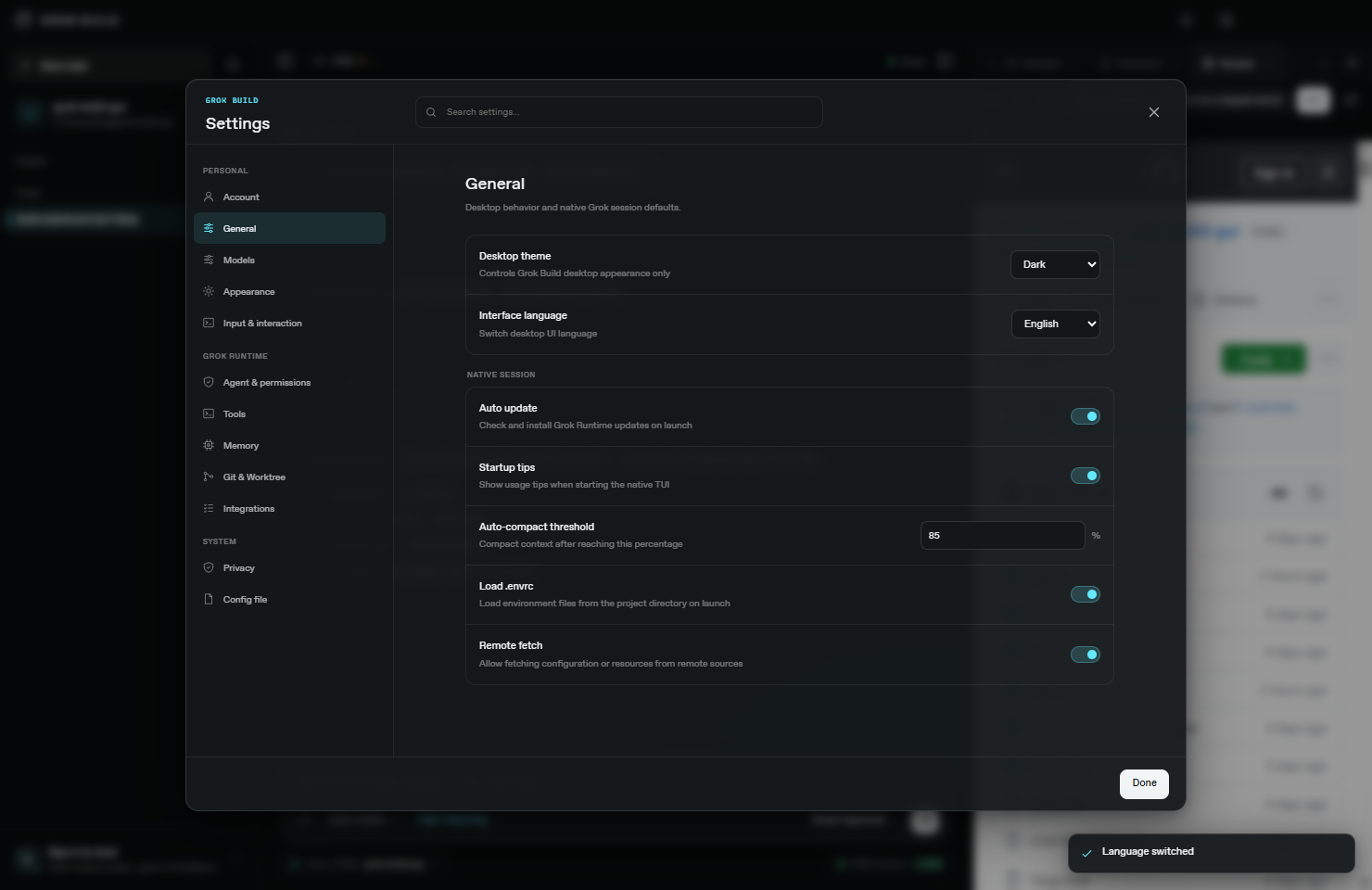Image resolution: width=1372 pixels, height=890 pixels.
Task: Click the Search settings input field
Action: click(619, 112)
